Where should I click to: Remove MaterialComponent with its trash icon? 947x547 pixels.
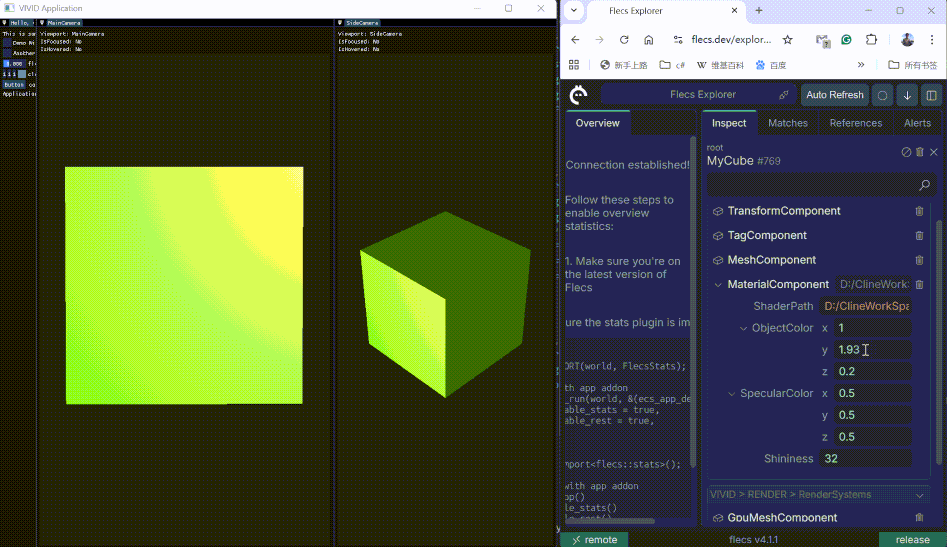point(919,284)
